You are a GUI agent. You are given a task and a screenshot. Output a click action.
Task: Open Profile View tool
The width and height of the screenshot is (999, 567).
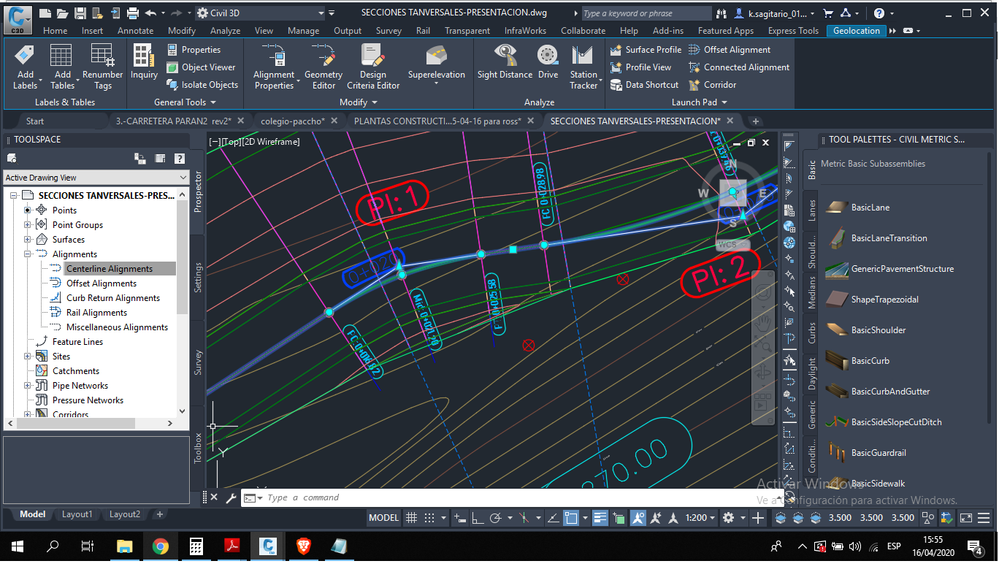point(640,67)
